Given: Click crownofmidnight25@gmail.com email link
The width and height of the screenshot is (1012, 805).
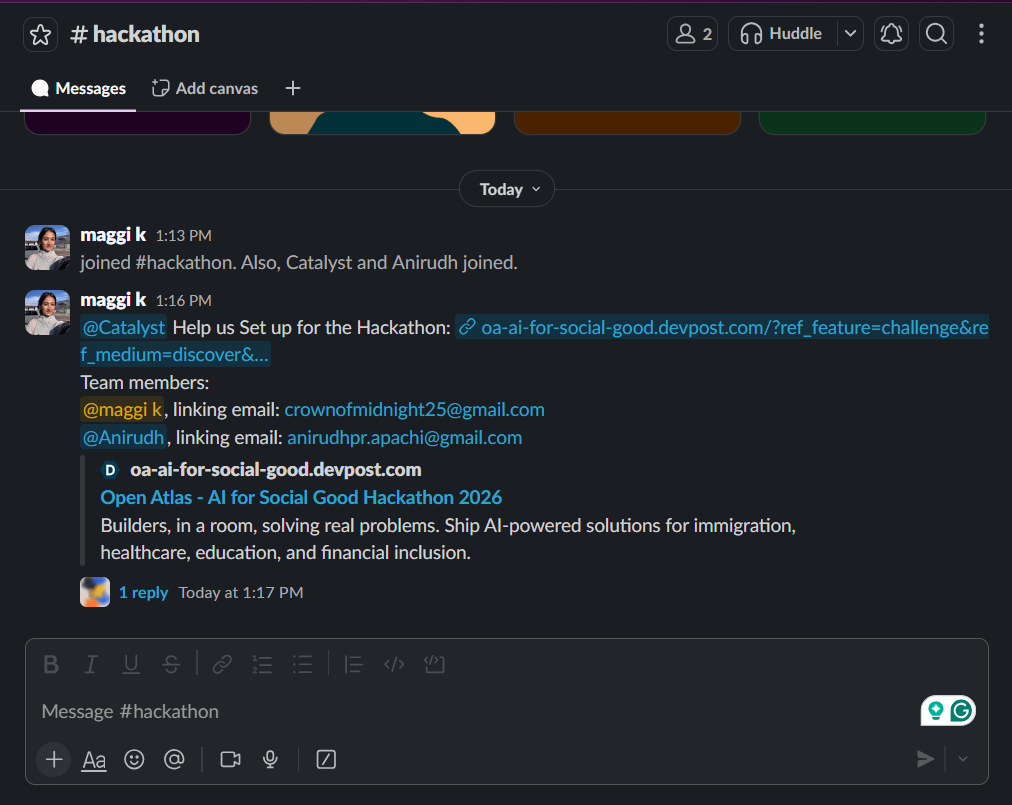Looking at the screenshot, I should [414, 409].
